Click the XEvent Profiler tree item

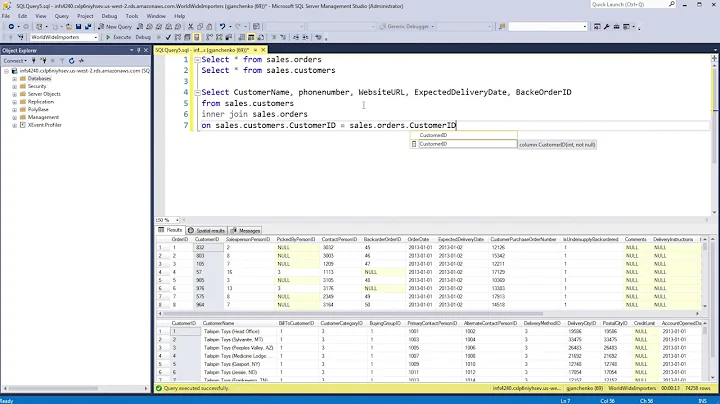click(x=45, y=125)
